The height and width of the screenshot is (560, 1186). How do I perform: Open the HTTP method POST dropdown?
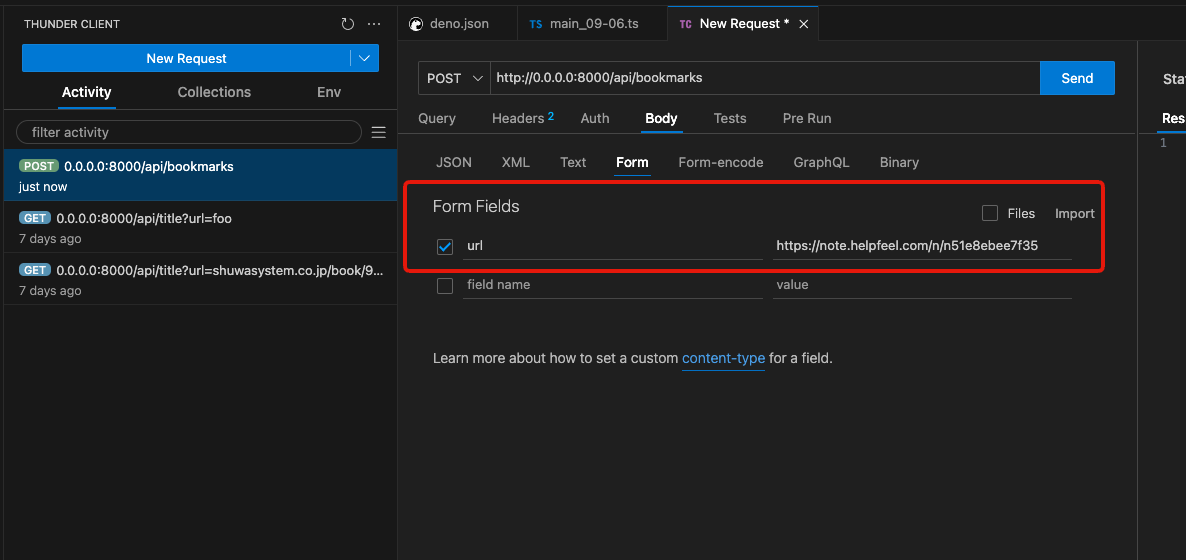454,78
